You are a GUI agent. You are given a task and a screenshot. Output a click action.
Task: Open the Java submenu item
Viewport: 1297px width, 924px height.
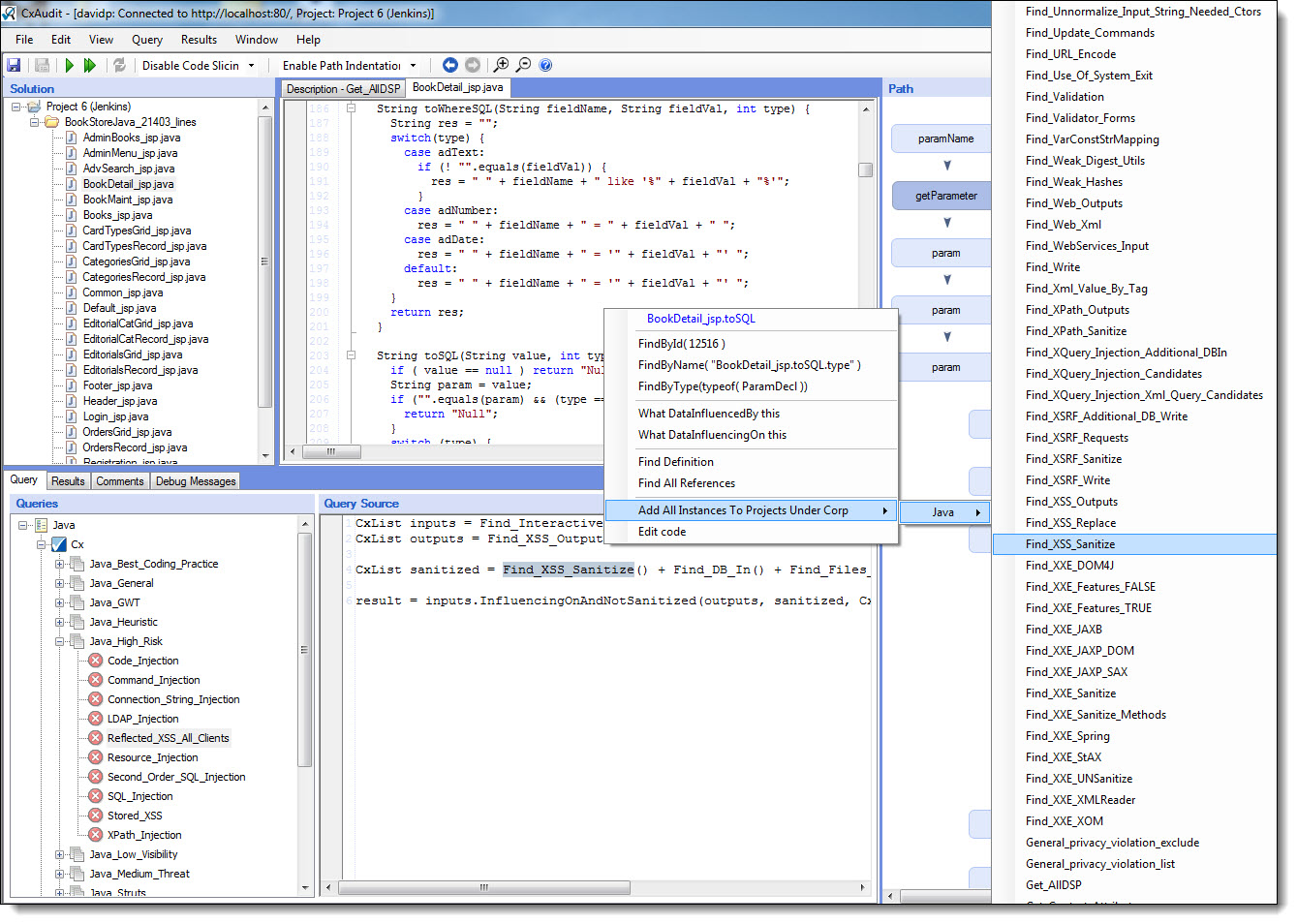pyautogui.click(x=944, y=512)
